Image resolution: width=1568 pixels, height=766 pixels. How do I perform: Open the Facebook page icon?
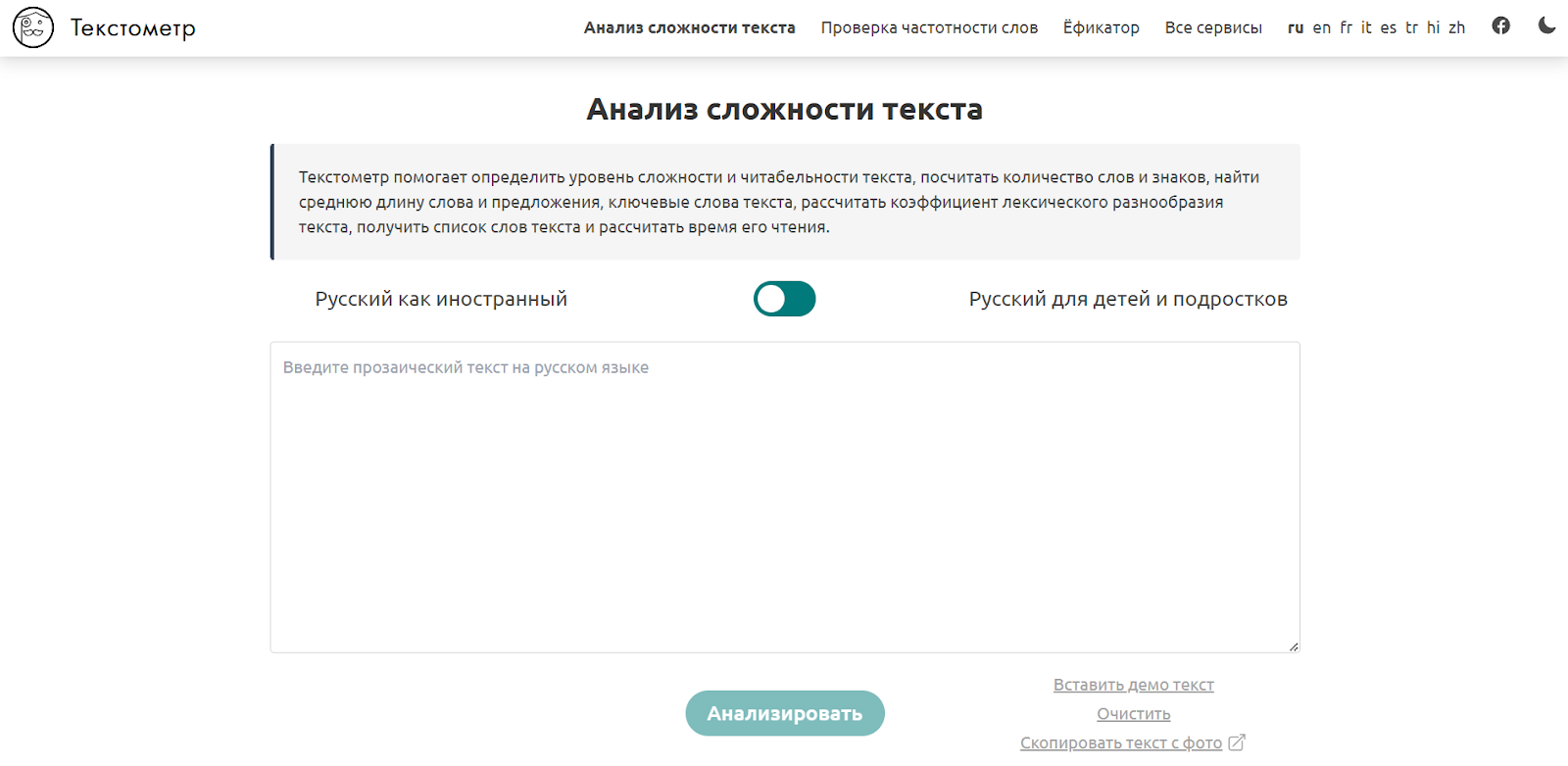point(1500,26)
